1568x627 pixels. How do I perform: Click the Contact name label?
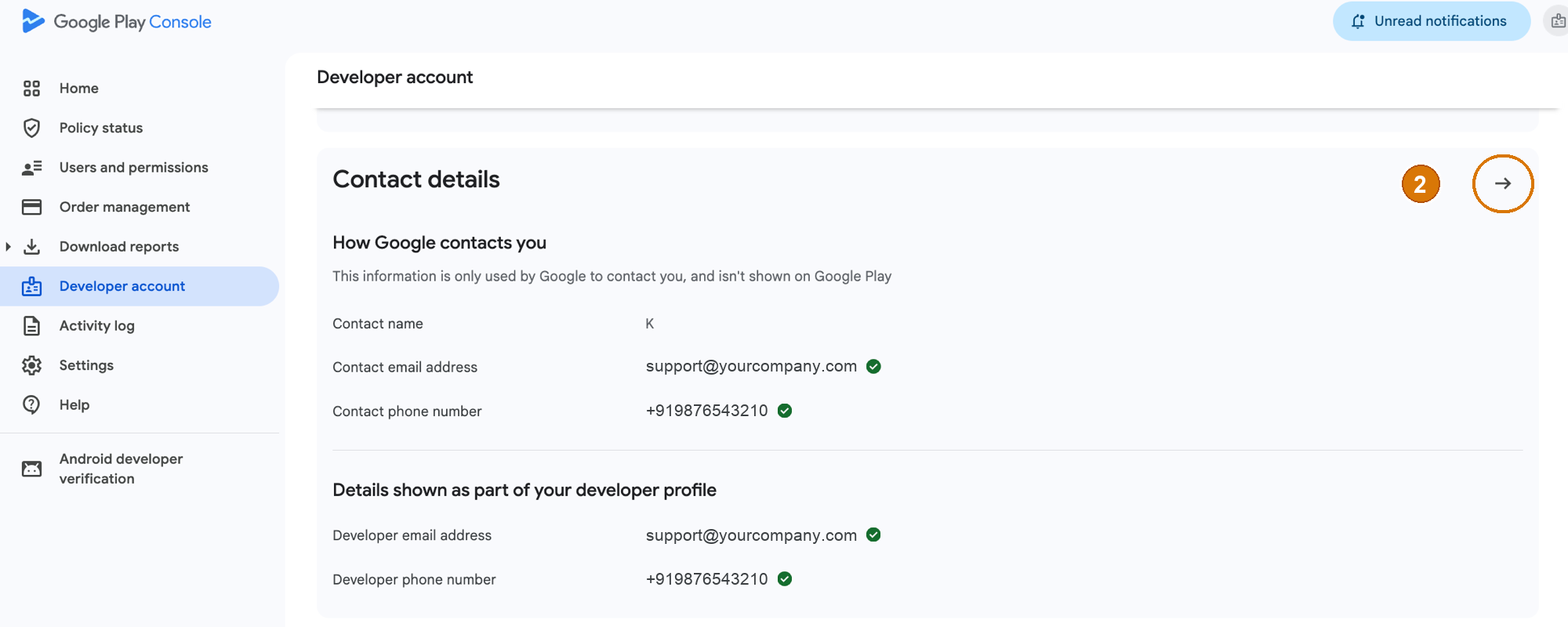tap(377, 324)
